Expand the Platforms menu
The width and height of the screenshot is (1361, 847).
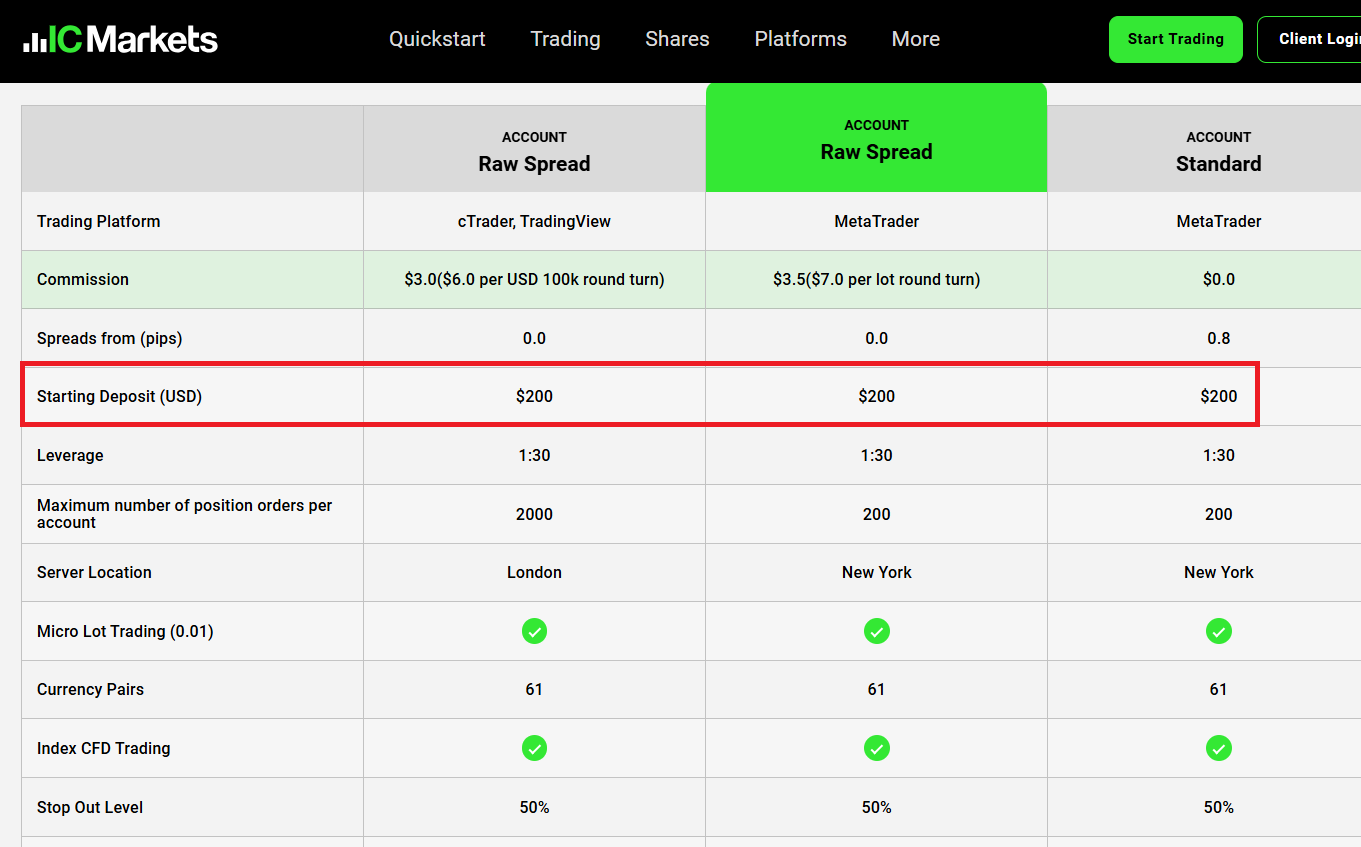pyautogui.click(x=800, y=39)
